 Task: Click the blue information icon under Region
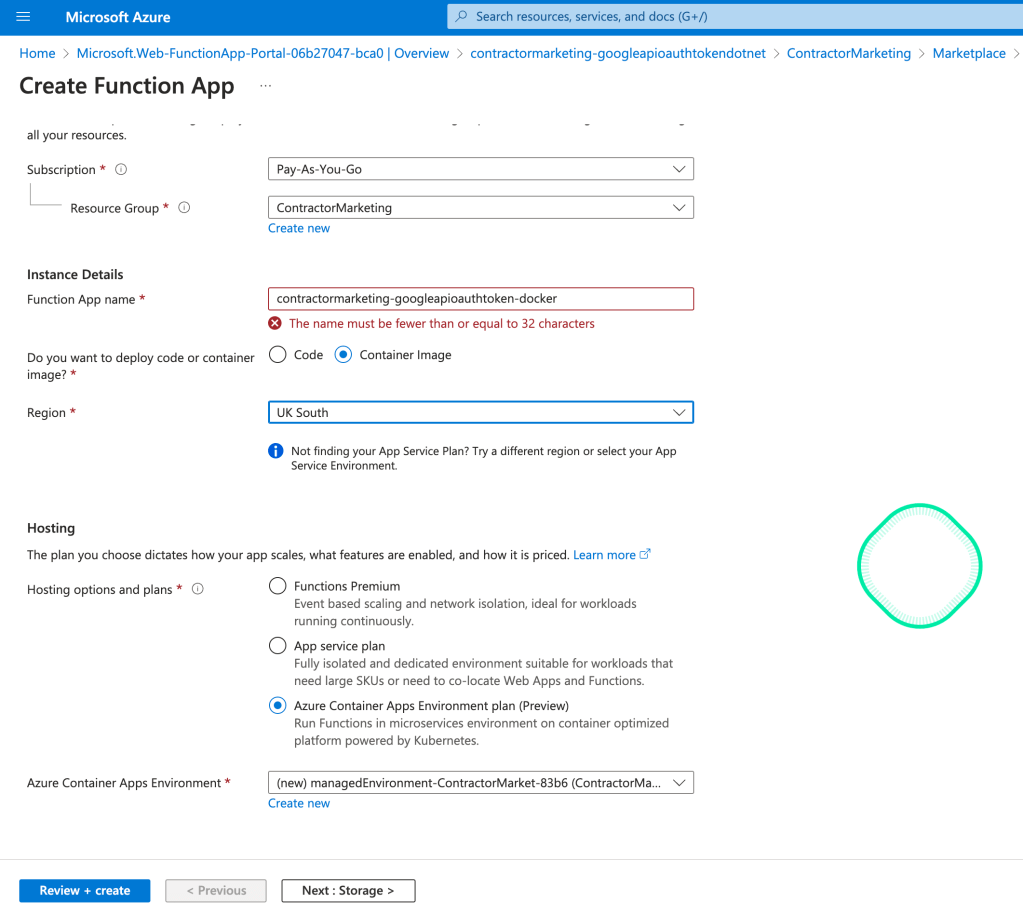(x=276, y=451)
